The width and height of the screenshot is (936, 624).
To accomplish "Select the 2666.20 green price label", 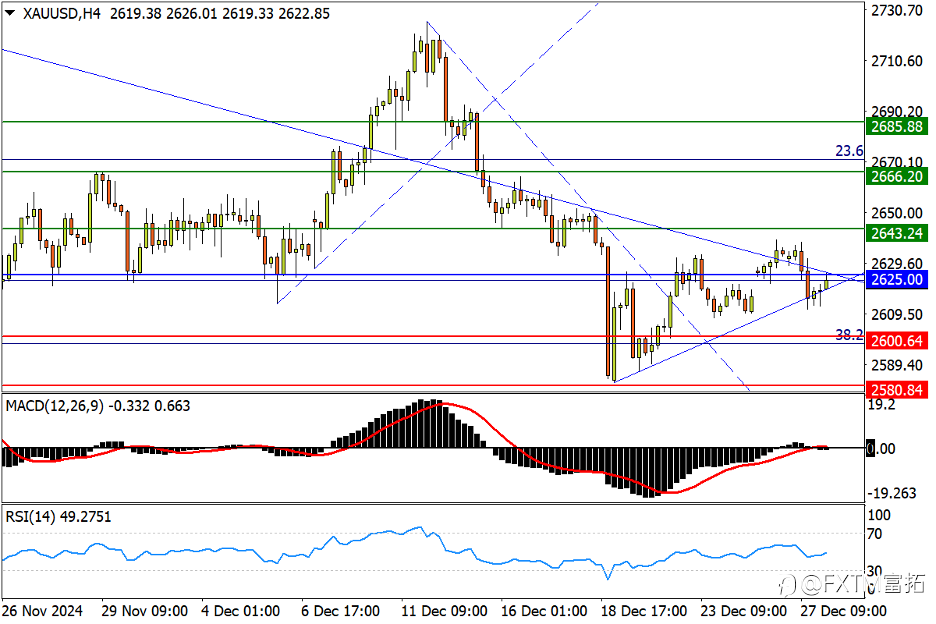I will tap(897, 176).
